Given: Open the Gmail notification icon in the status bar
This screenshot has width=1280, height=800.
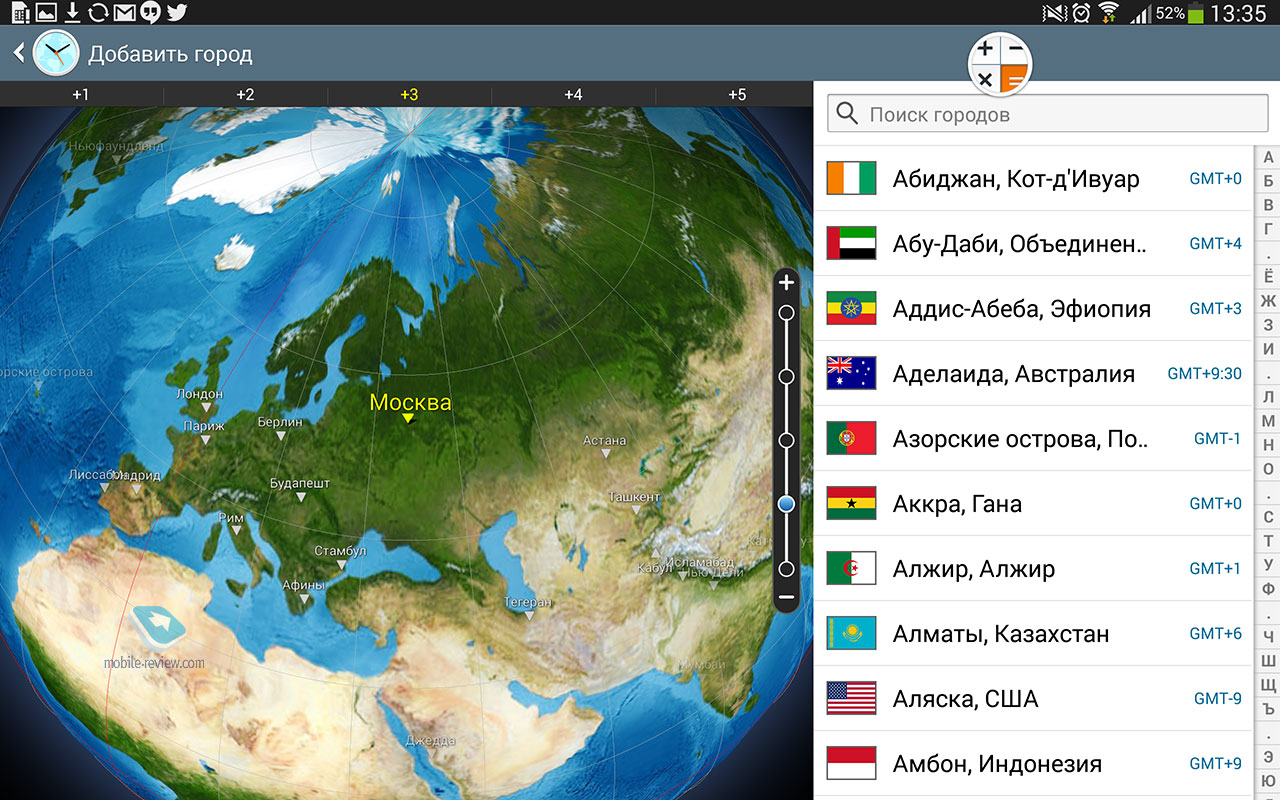Looking at the screenshot, I should (124, 13).
